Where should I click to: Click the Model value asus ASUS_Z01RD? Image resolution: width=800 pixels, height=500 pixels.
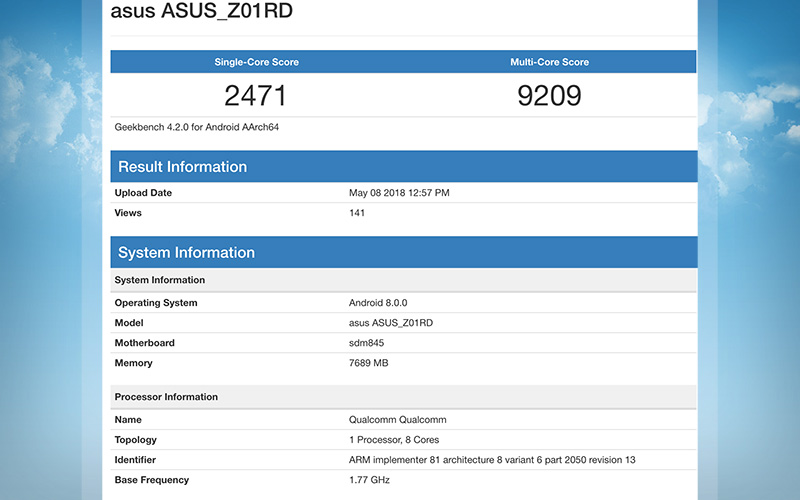(x=391, y=323)
